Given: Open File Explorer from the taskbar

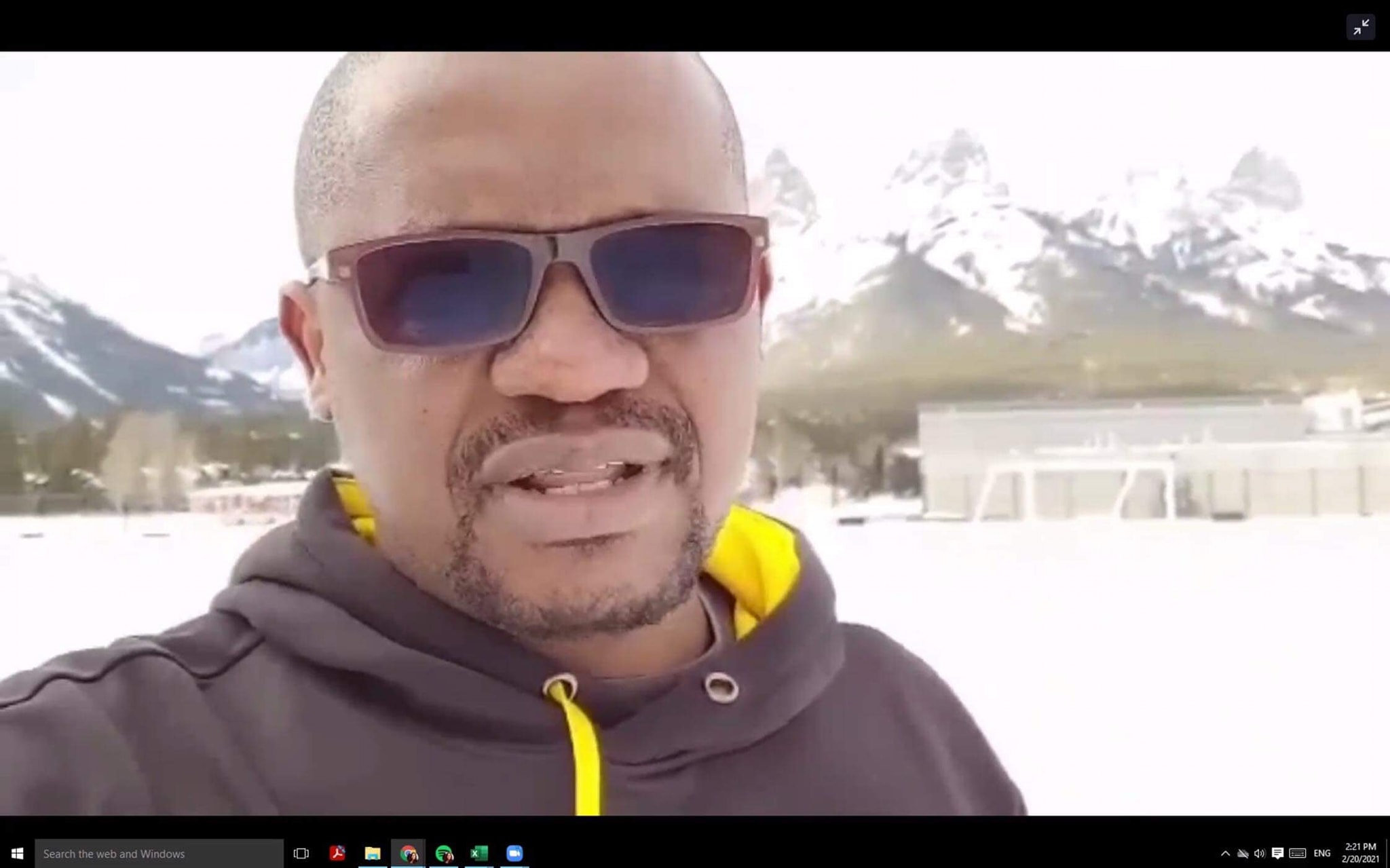Looking at the screenshot, I should coord(373,853).
